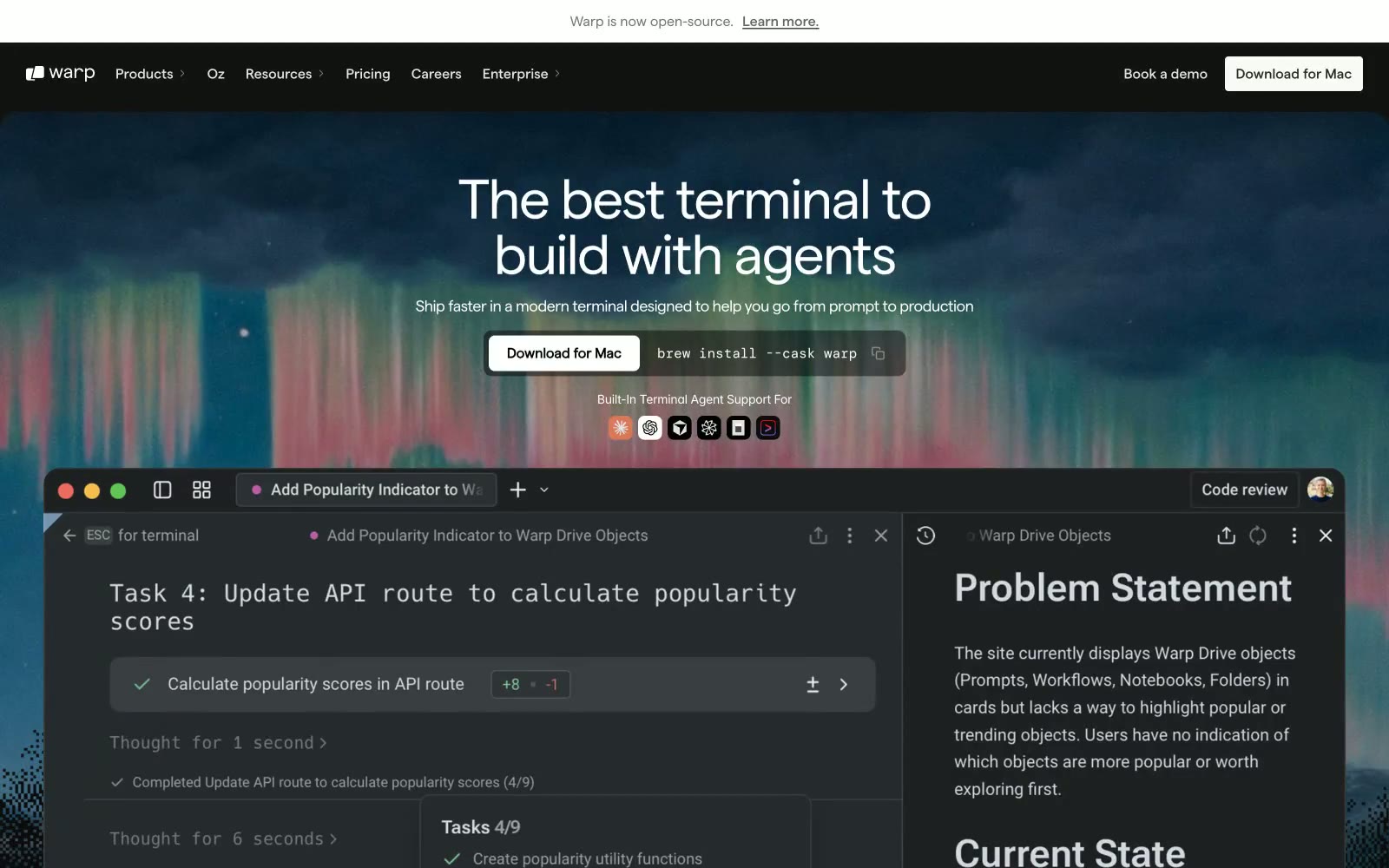Click the +8 -1 diff badge
Image resolution: width=1389 pixels, height=868 pixels.
tap(530, 684)
